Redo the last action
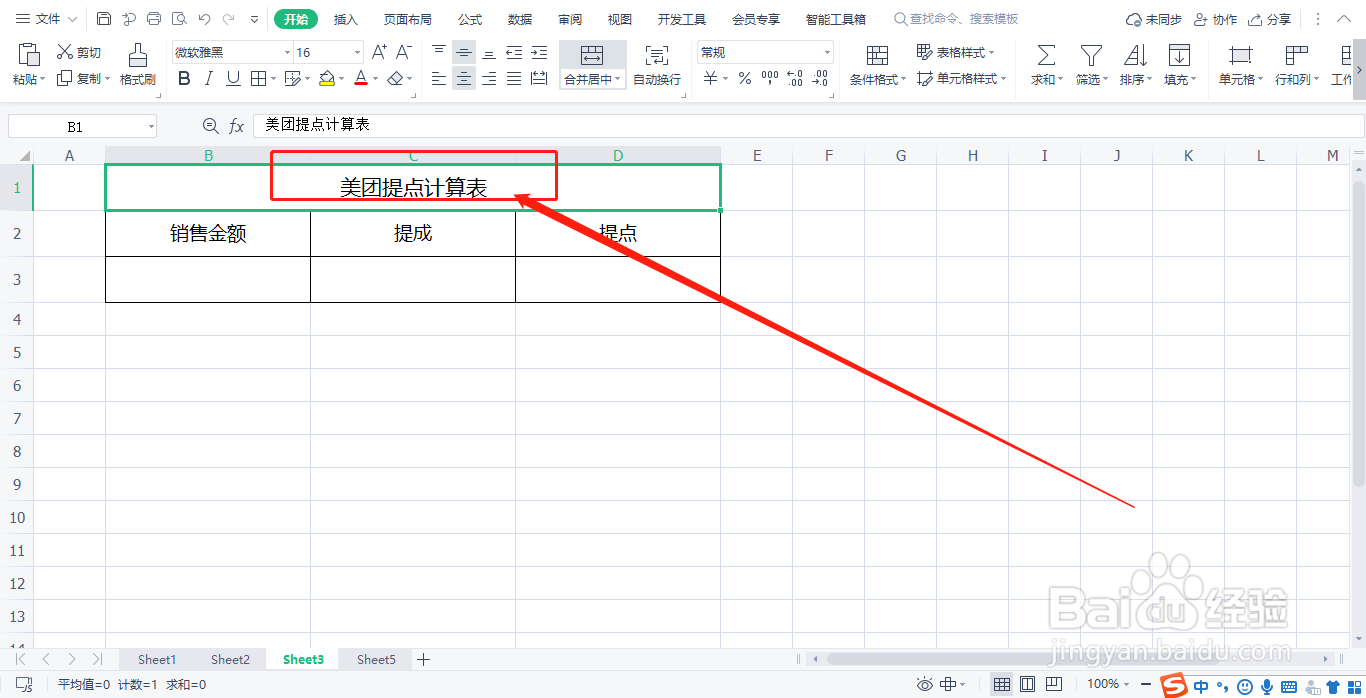This screenshot has height=698, width=1366. tap(229, 19)
